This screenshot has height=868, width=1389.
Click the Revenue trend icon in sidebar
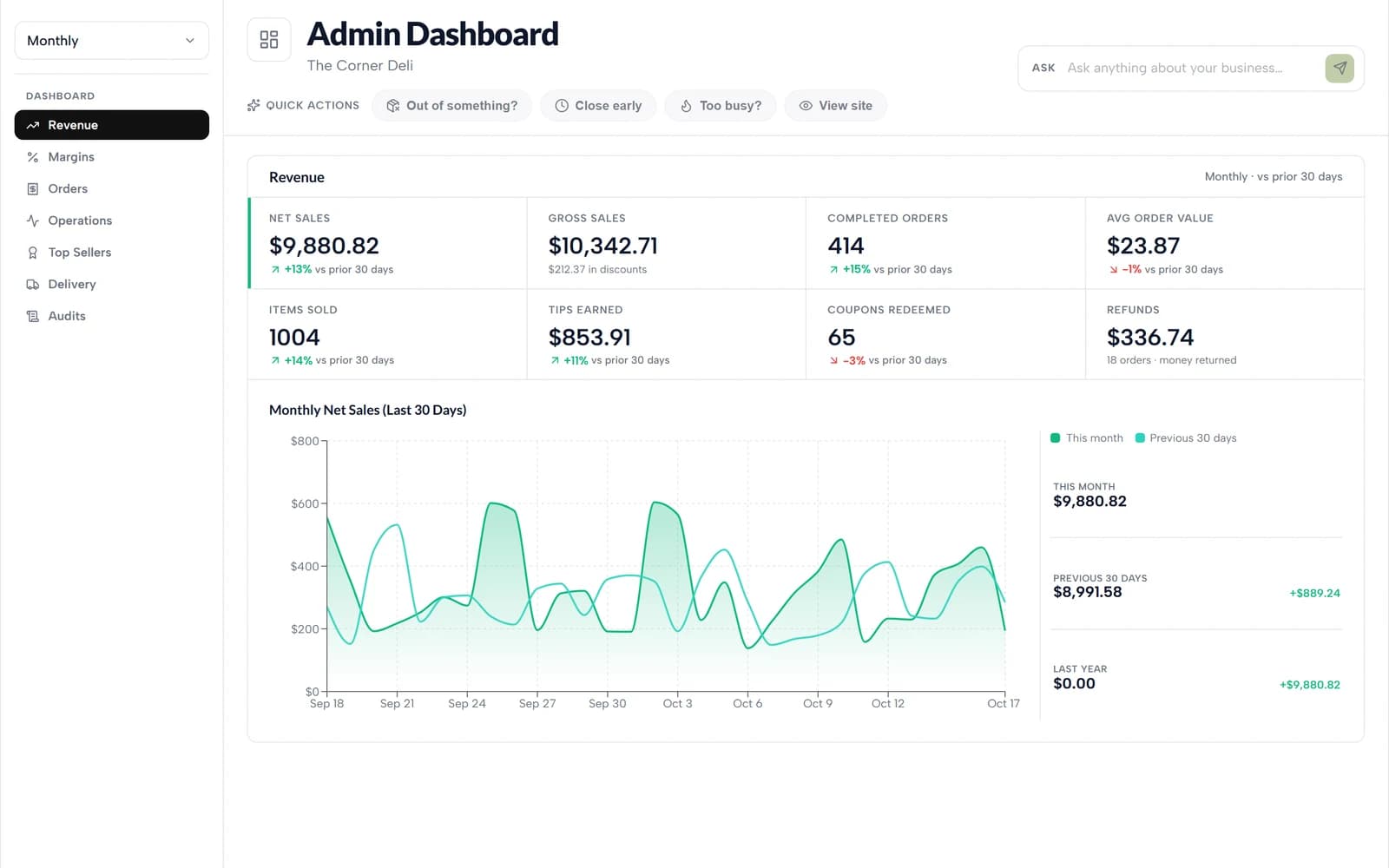click(33, 125)
